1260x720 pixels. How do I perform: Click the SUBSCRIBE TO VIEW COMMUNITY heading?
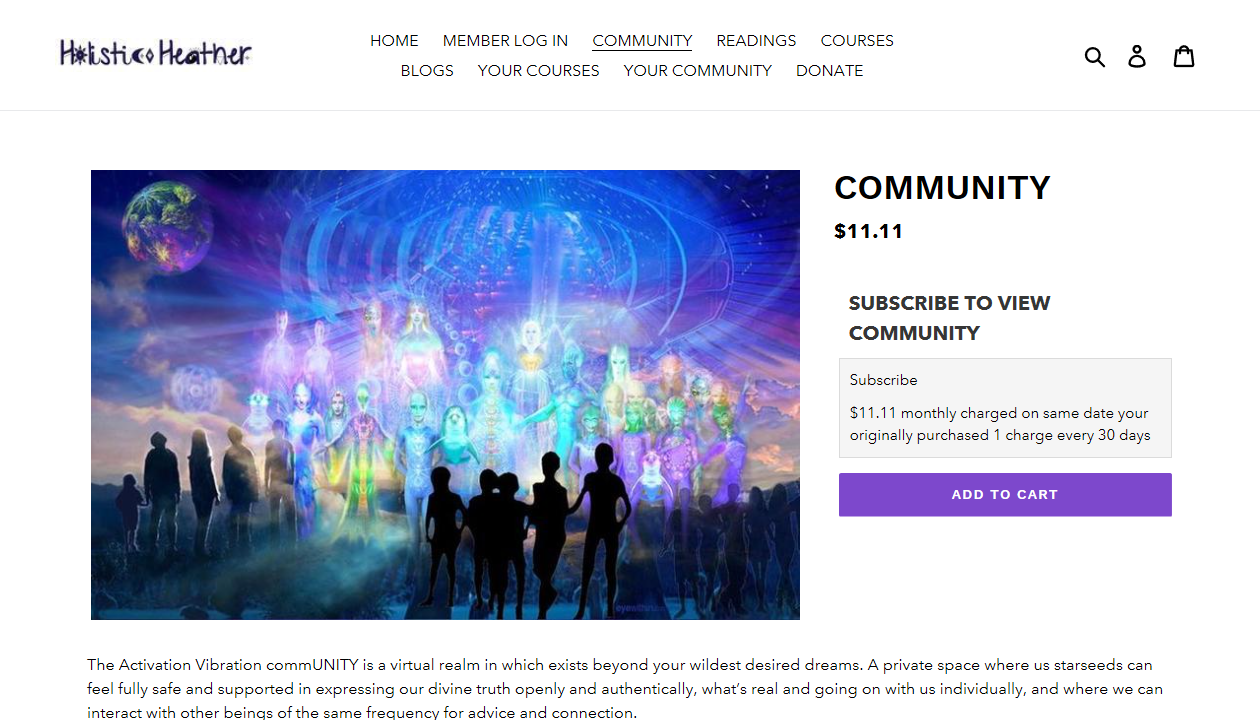pos(949,318)
